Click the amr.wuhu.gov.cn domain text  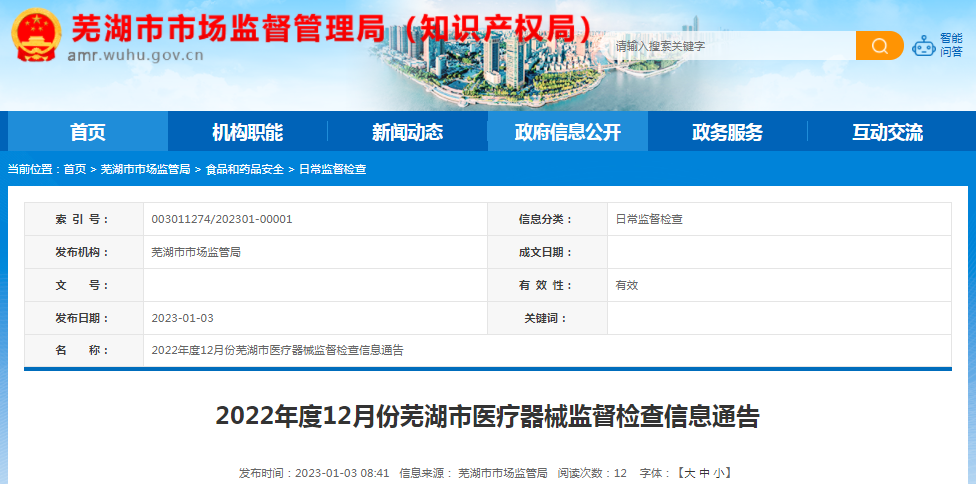tap(135, 55)
